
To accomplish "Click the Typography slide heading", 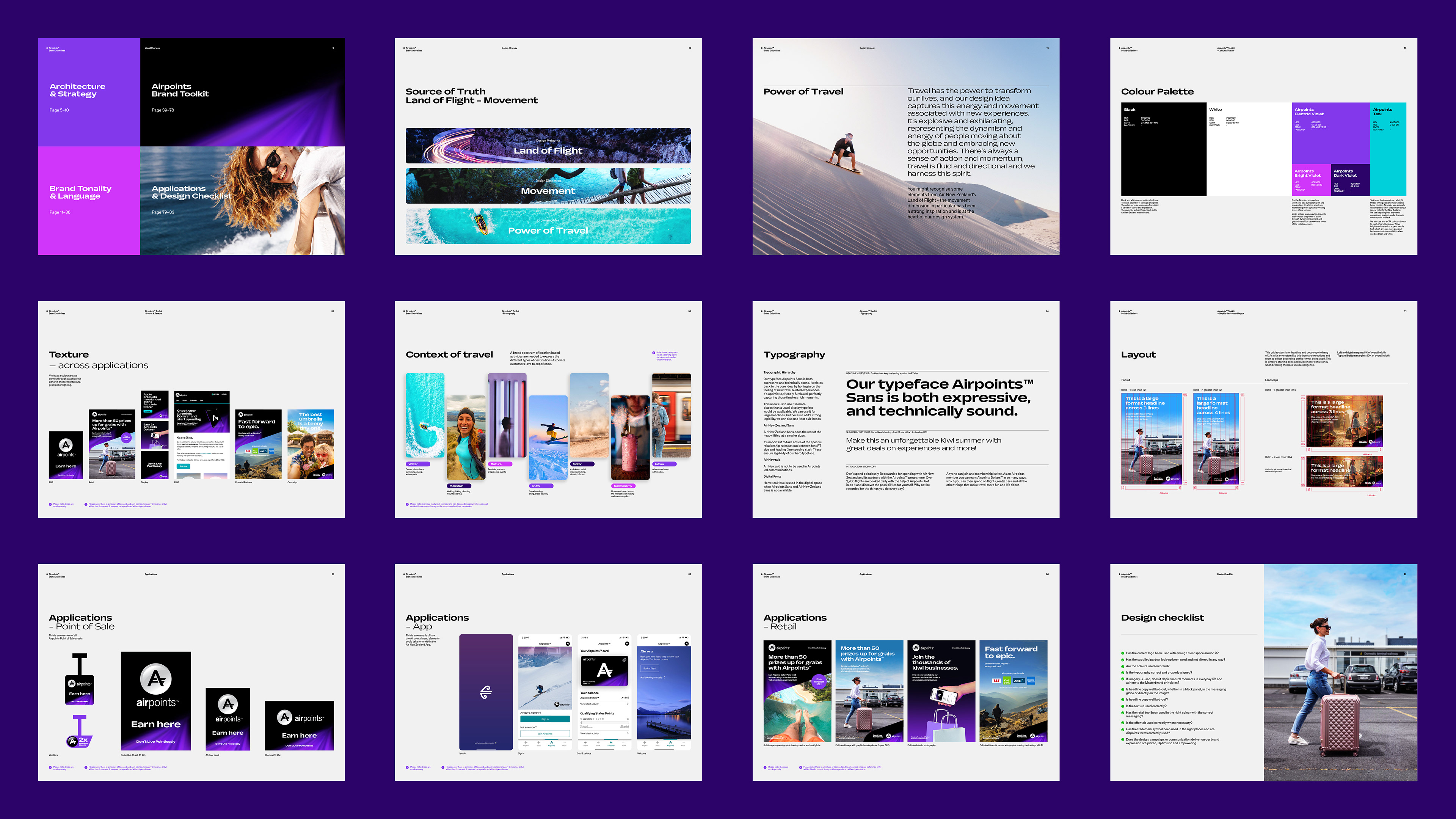I will (x=794, y=355).
